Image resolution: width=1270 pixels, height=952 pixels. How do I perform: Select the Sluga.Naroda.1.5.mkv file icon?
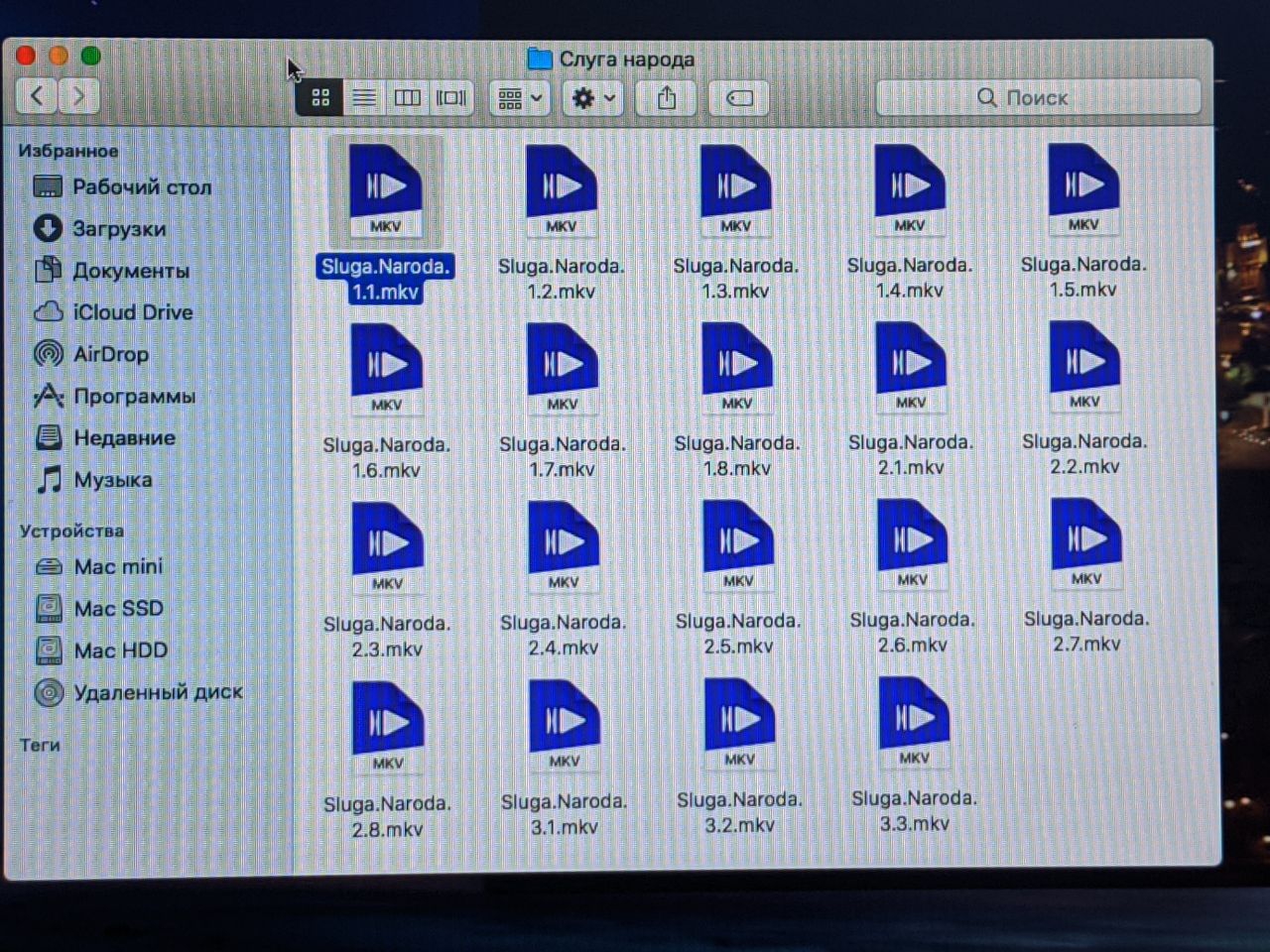pos(1083,188)
